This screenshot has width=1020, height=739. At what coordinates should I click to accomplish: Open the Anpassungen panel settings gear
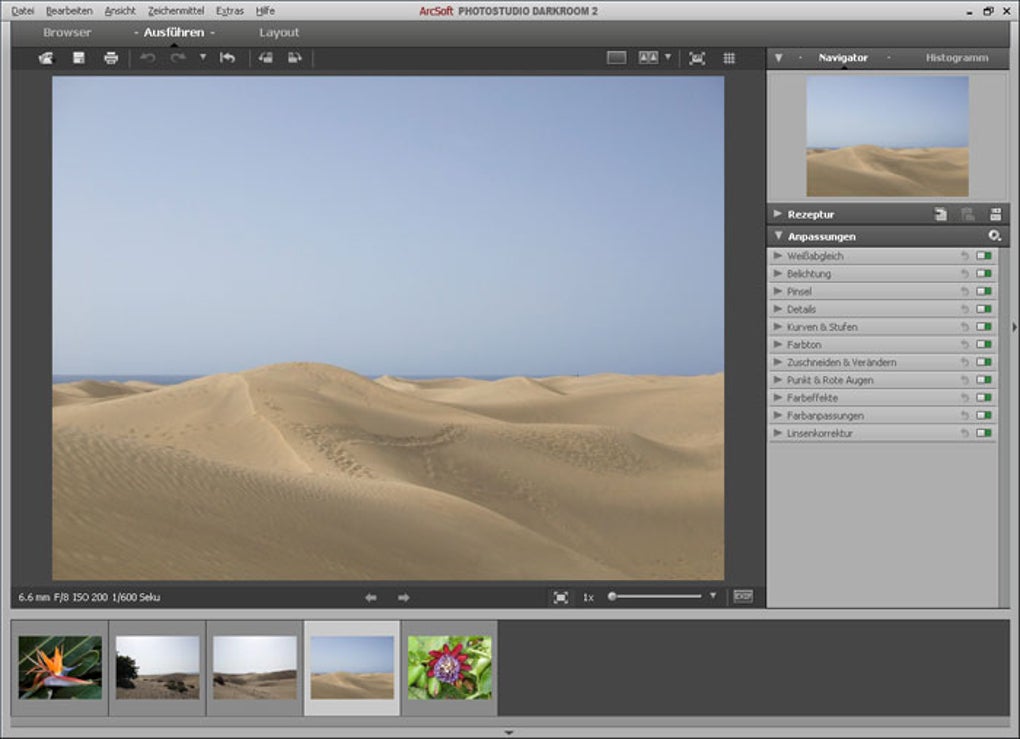tap(994, 236)
